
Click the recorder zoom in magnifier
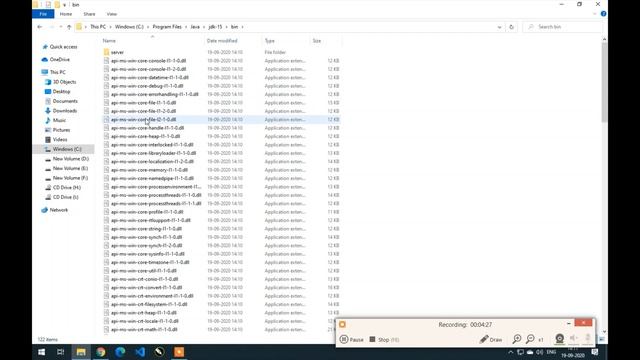517,339
